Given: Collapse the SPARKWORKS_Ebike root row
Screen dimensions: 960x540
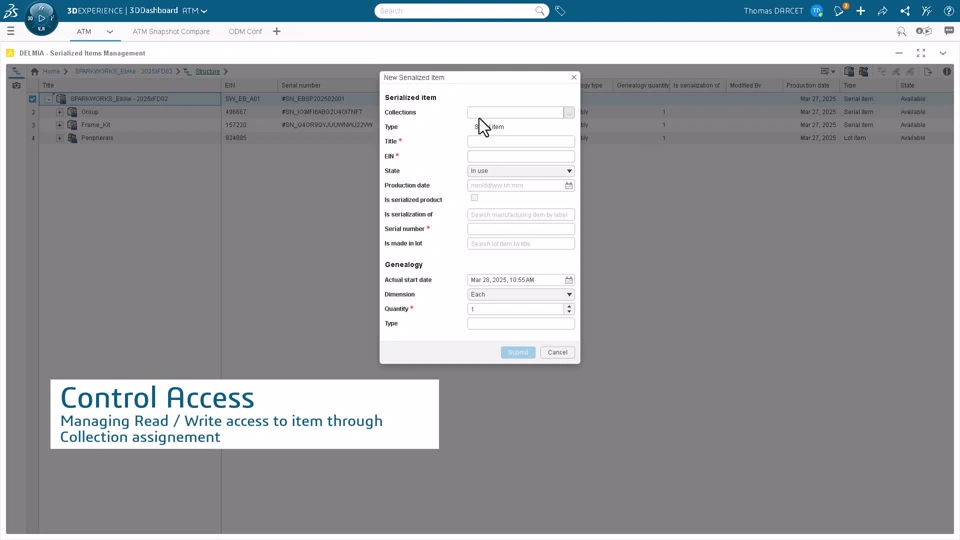Looking at the screenshot, I should coord(49,99).
